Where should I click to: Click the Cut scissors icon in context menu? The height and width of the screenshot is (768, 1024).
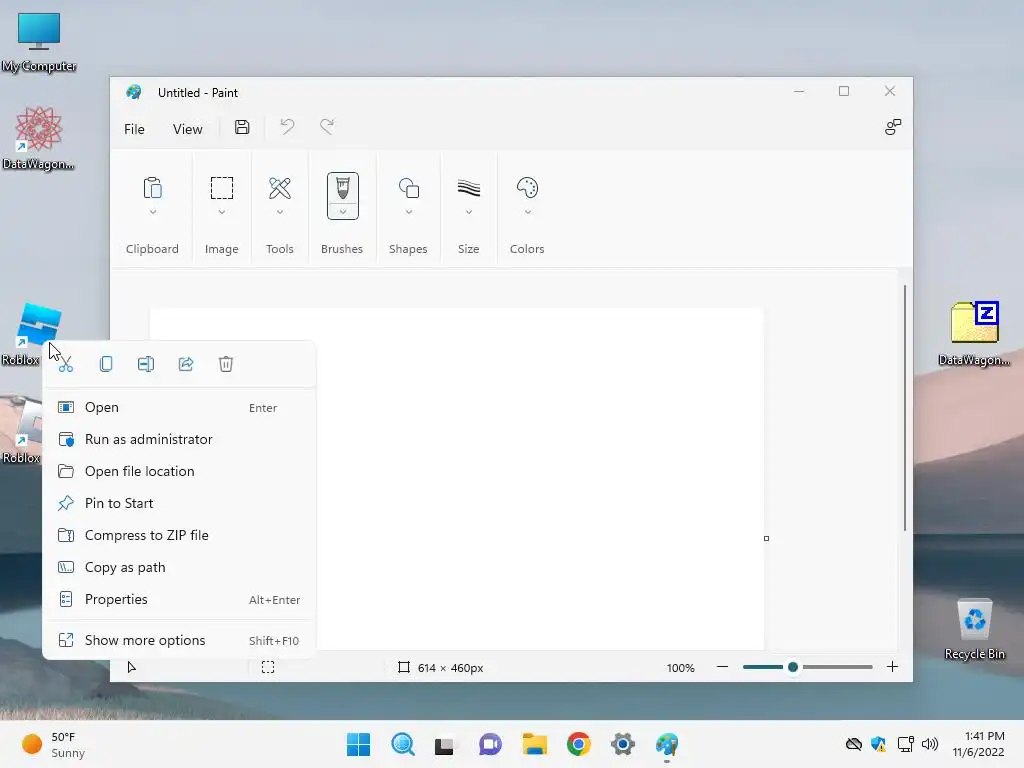pos(65,364)
